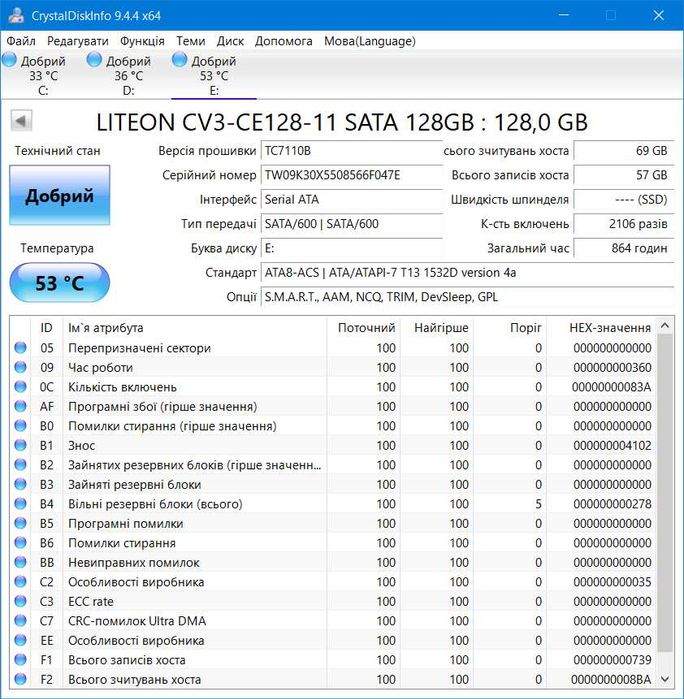Screen dimensions: 684x699
Task: Open the Диск menu
Action: tap(230, 41)
